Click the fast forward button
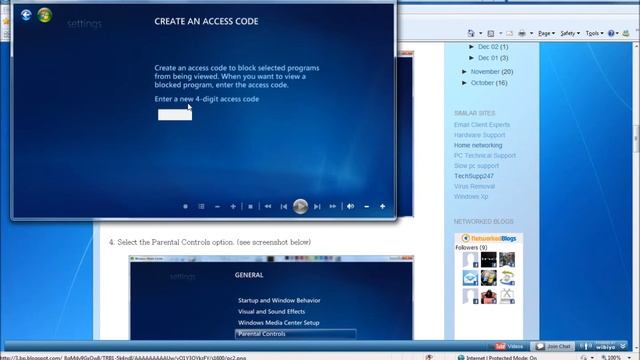This screenshot has height=360, width=640. click(x=333, y=207)
